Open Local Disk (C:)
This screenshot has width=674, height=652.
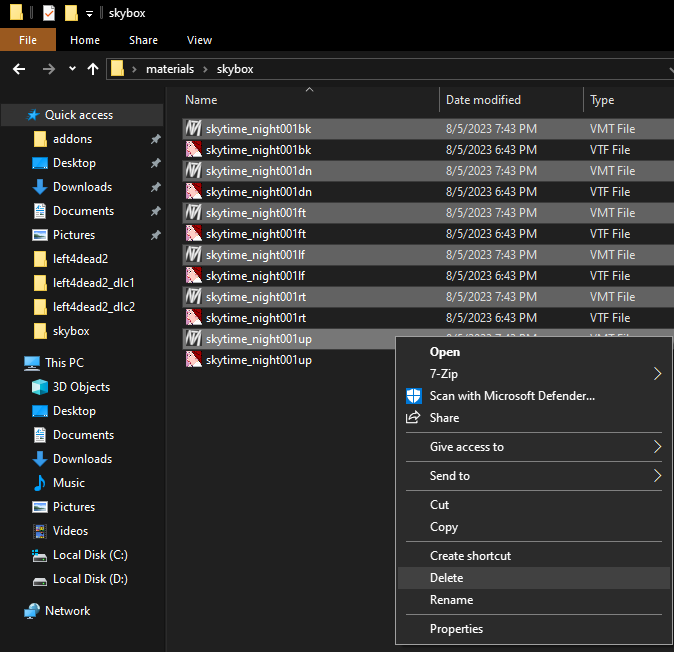(90, 555)
